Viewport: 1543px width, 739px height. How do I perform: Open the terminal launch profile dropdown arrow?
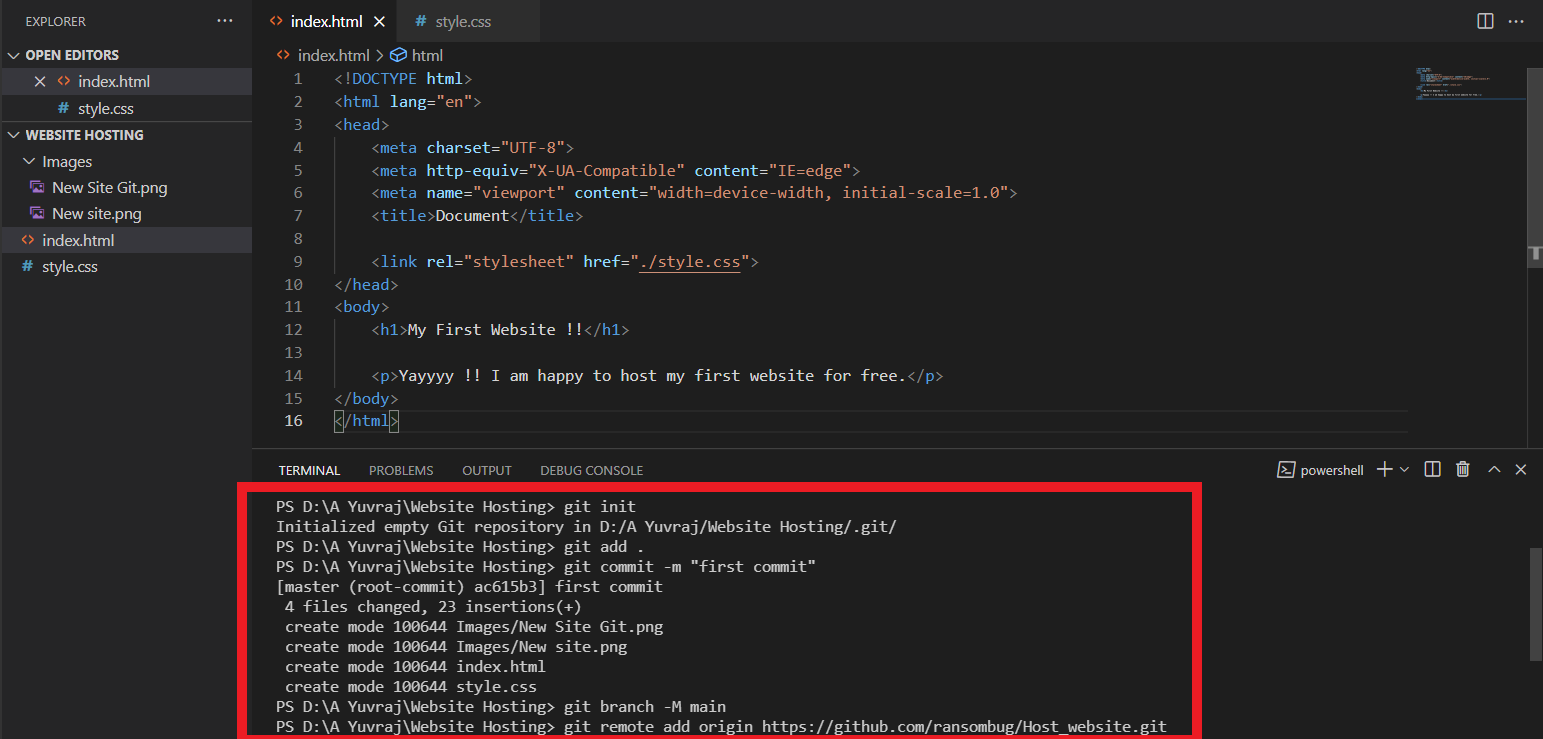tap(1403, 469)
